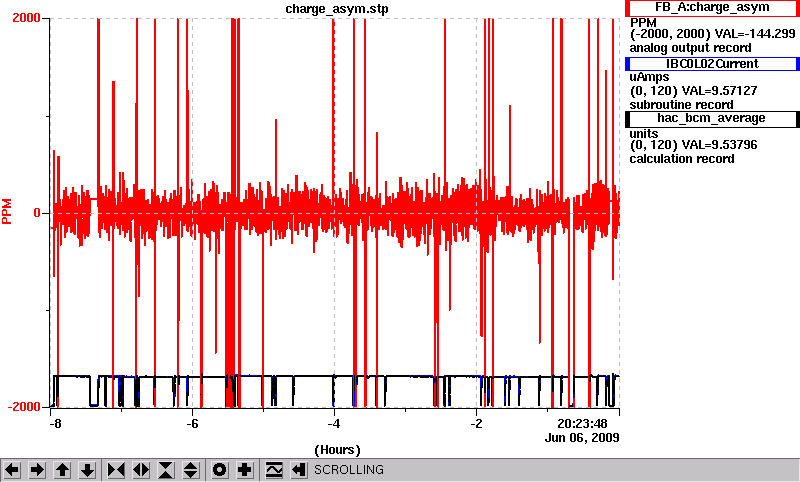Click the horizontal zoom-in bowtie icon
The width and height of the screenshot is (800, 482).
116,470
